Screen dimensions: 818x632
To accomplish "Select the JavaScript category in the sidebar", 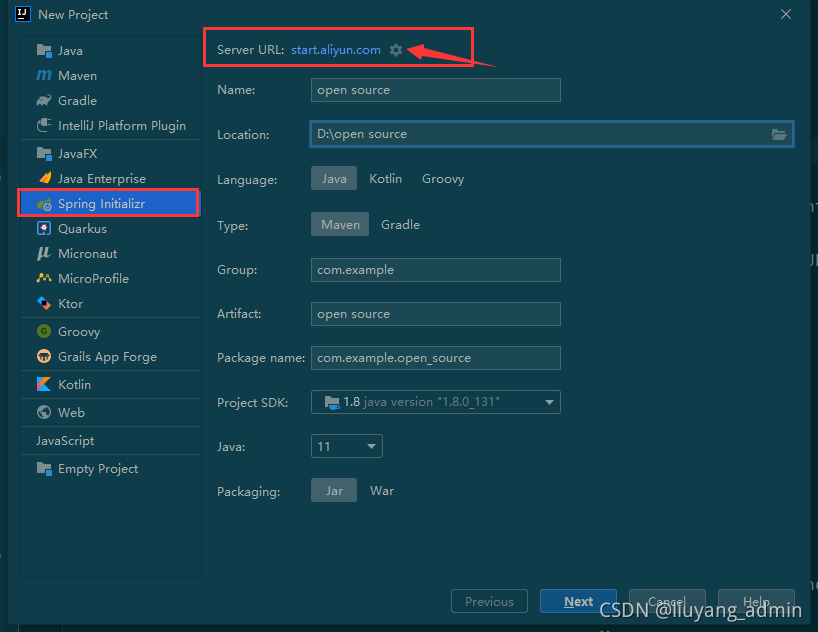I will (65, 440).
